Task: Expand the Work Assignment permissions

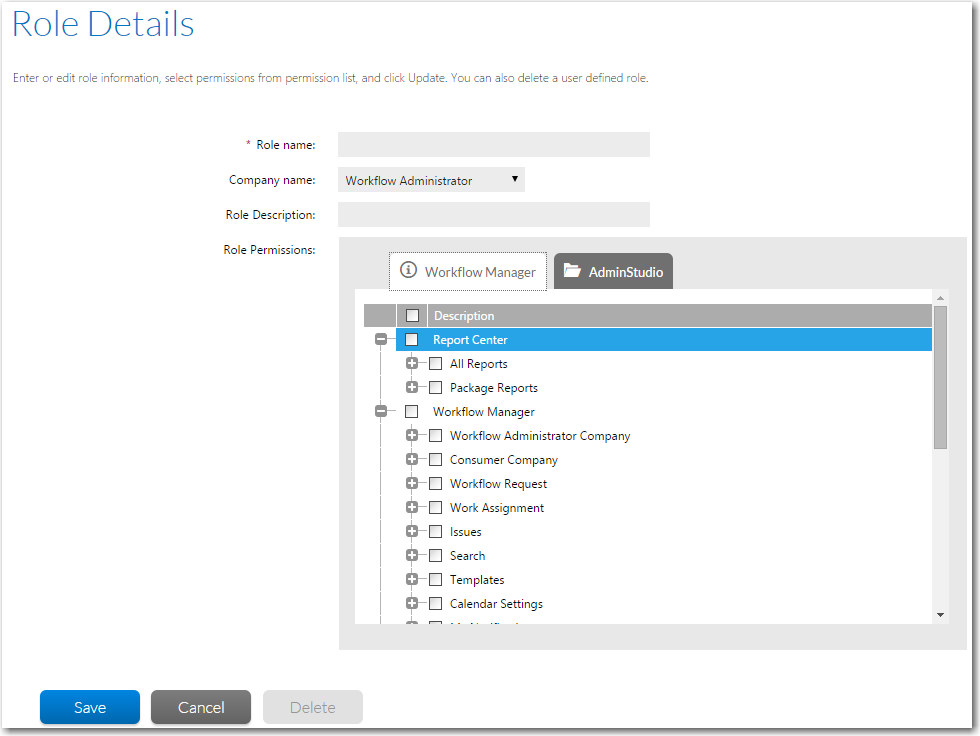Action: (x=412, y=508)
